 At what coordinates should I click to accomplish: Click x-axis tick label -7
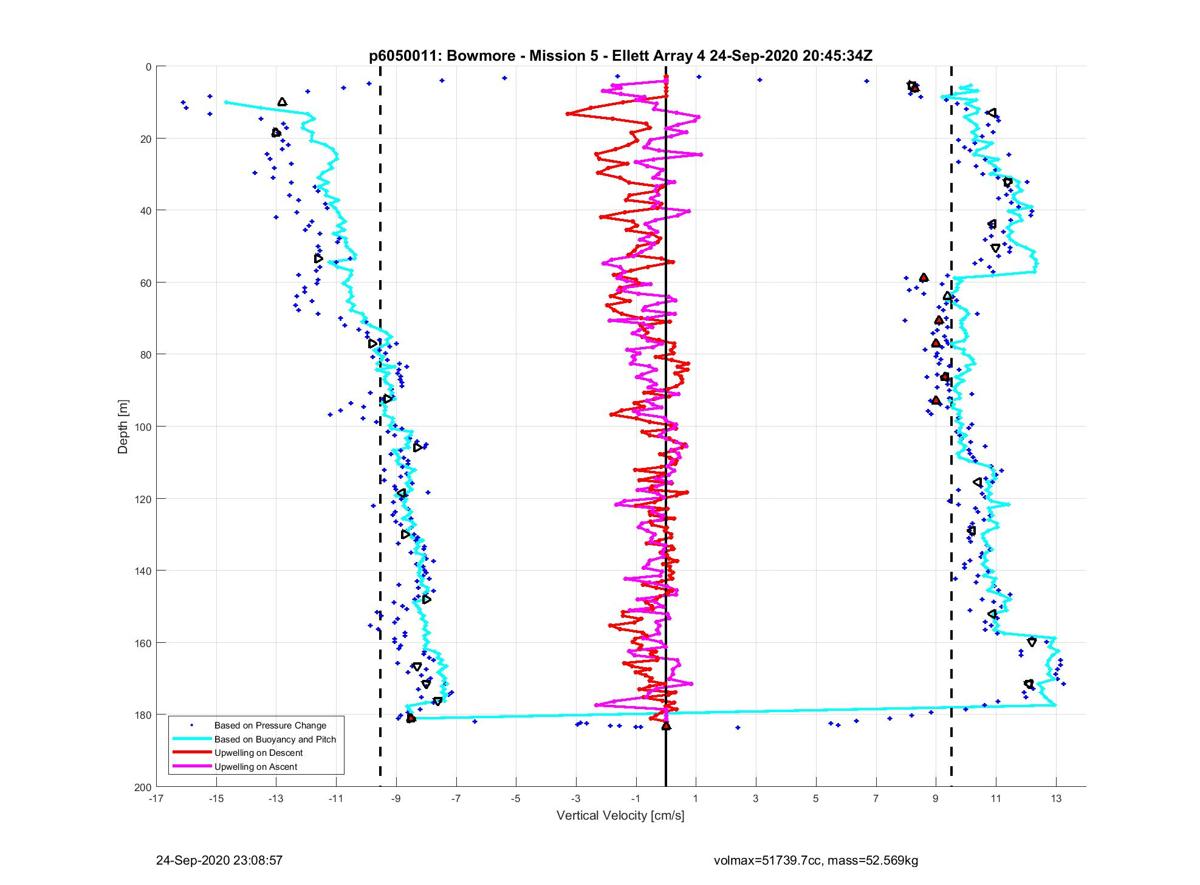(x=456, y=799)
